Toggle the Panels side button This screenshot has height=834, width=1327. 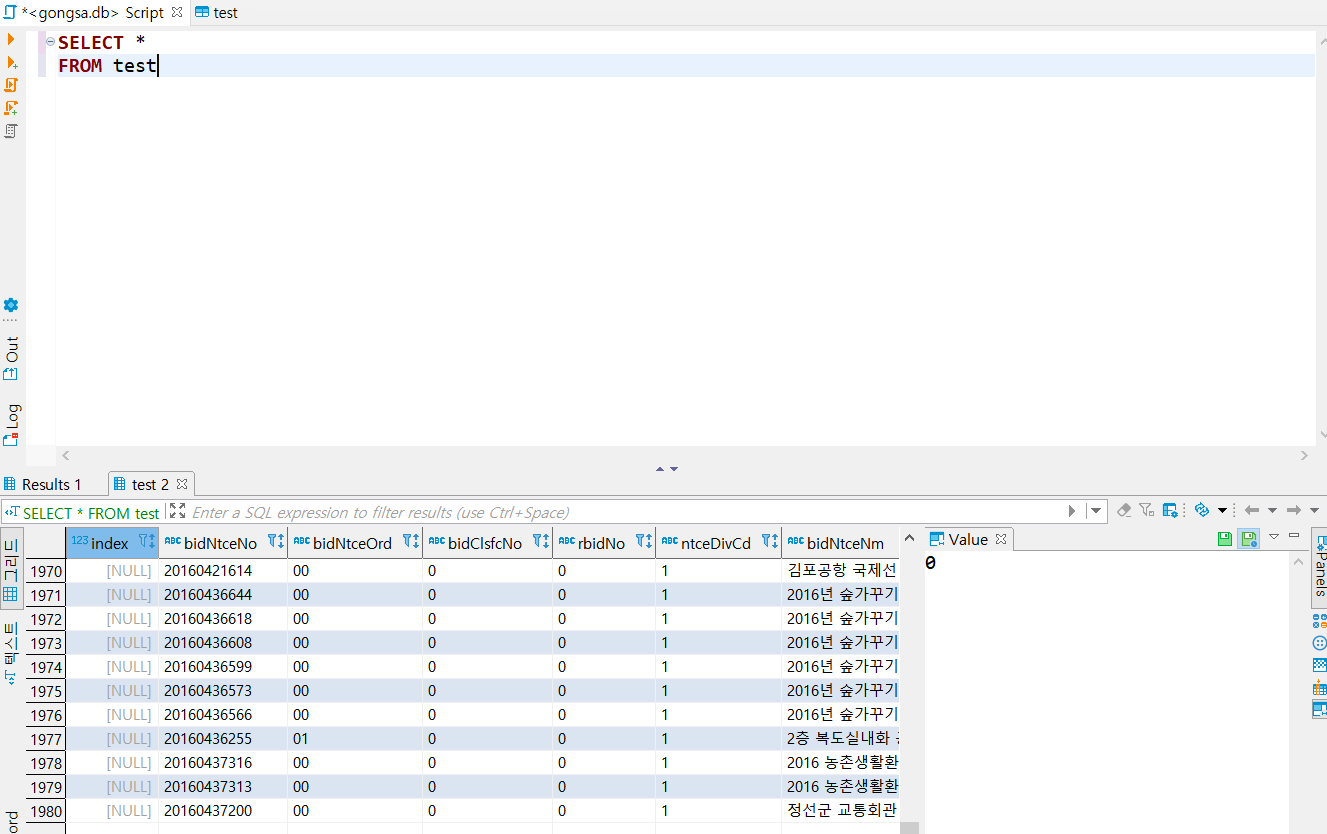[1320, 567]
